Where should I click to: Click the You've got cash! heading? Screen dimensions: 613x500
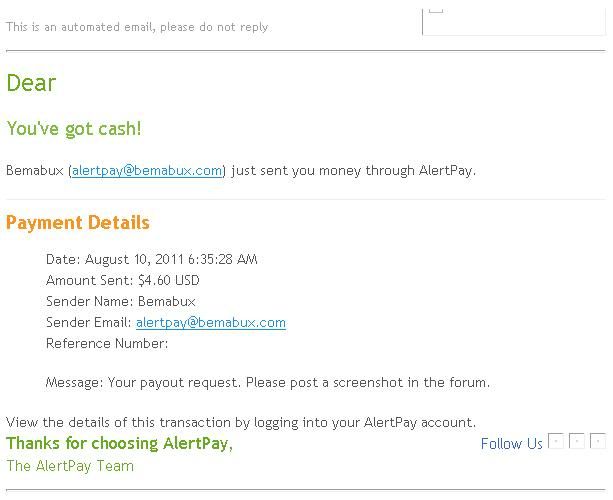(74, 129)
